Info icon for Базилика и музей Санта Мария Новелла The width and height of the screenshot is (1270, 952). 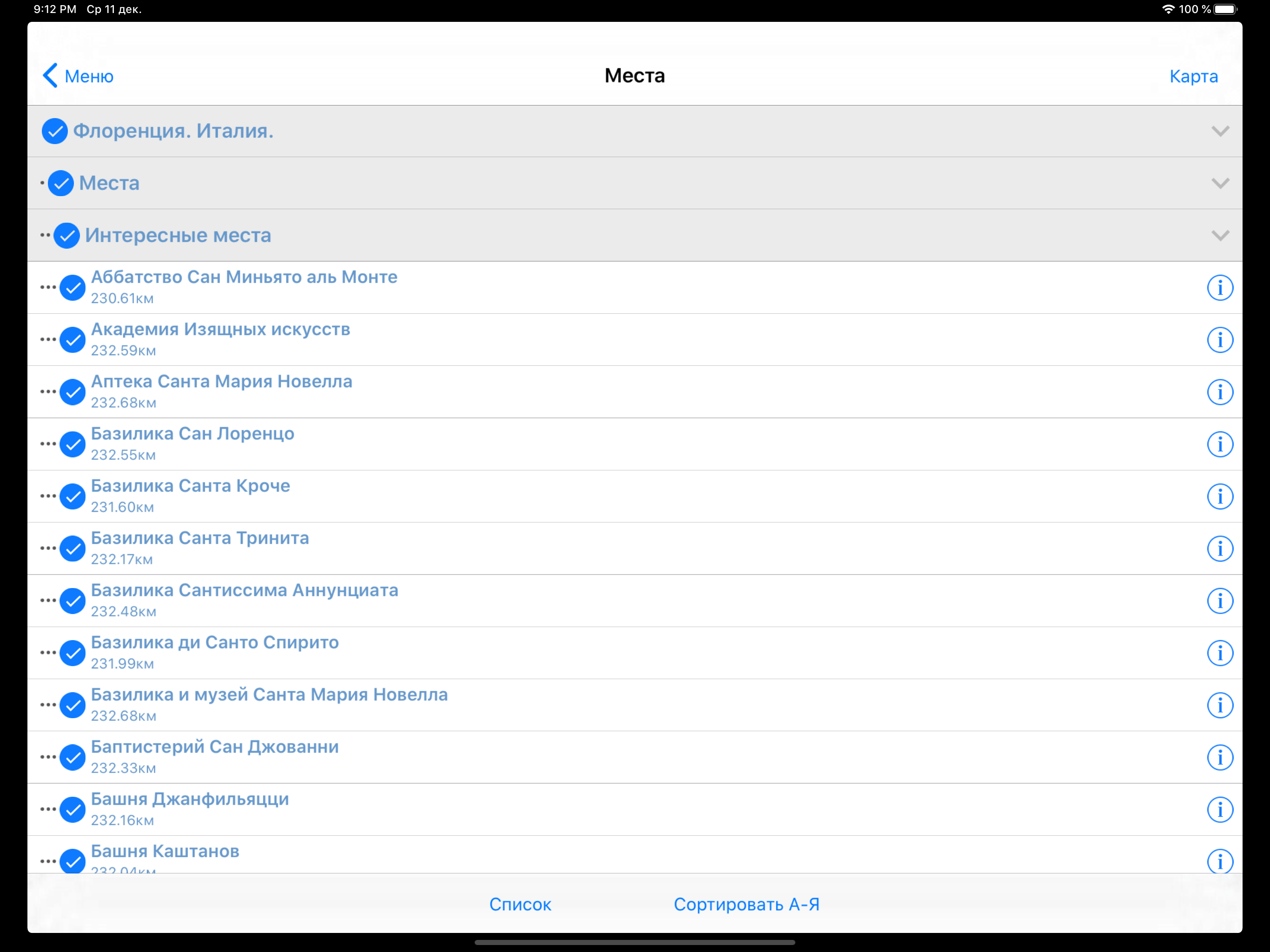(1219, 705)
